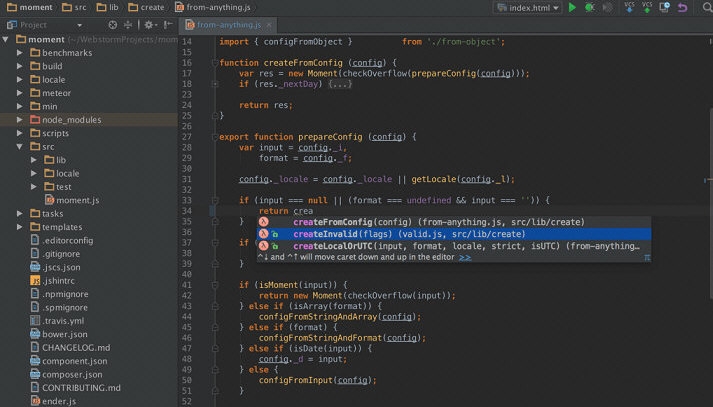Select the .jscs.json file

coord(55,267)
